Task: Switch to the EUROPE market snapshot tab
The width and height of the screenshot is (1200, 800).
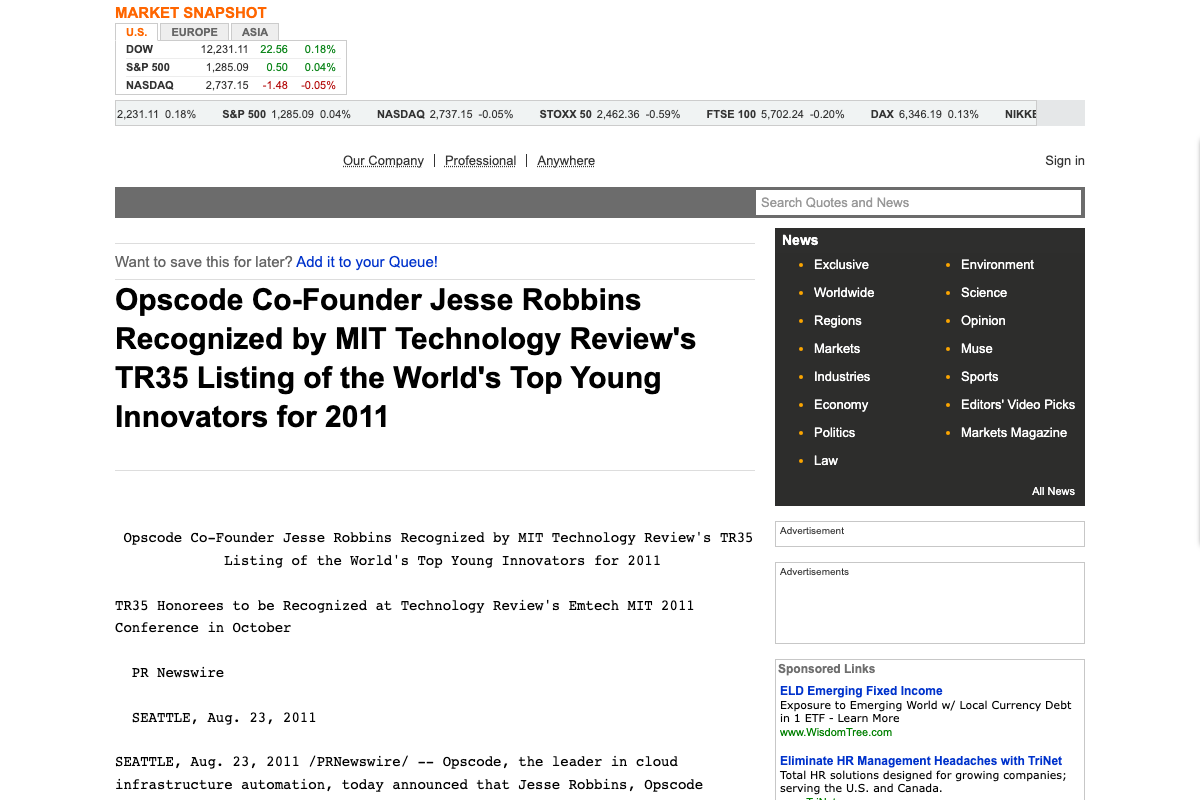Action: point(193,32)
